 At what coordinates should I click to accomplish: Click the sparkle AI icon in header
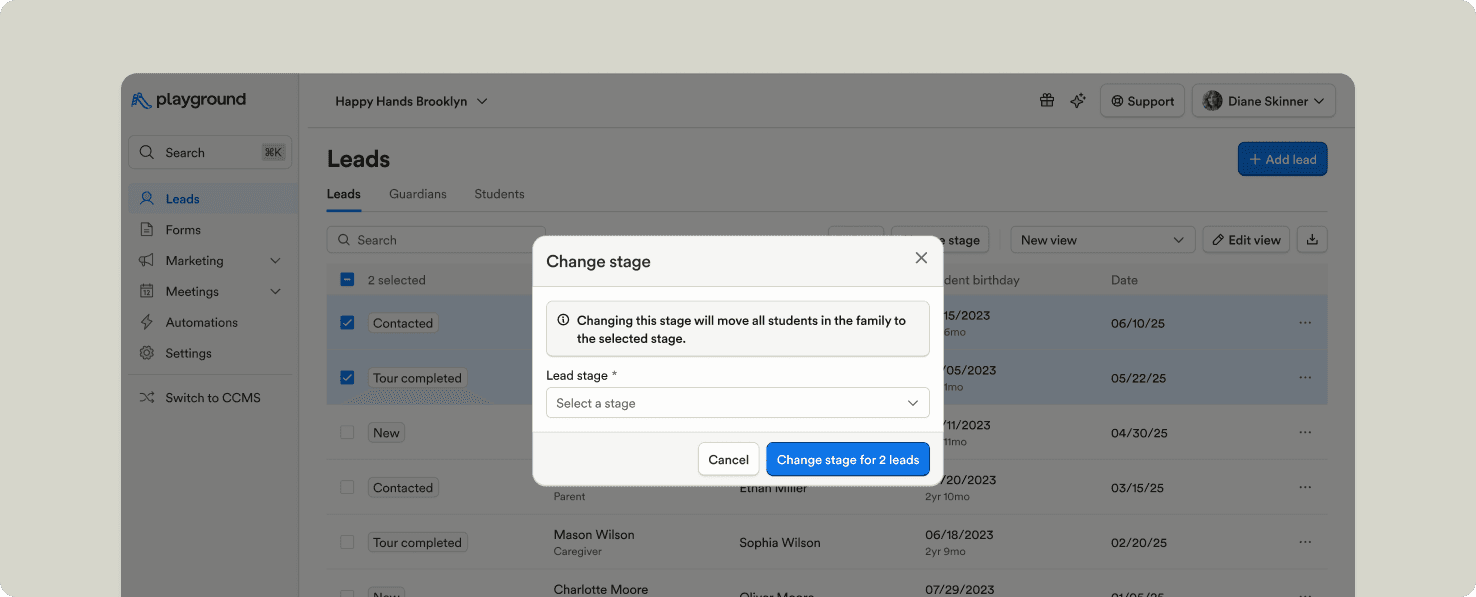pyautogui.click(x=1078, y=101)
